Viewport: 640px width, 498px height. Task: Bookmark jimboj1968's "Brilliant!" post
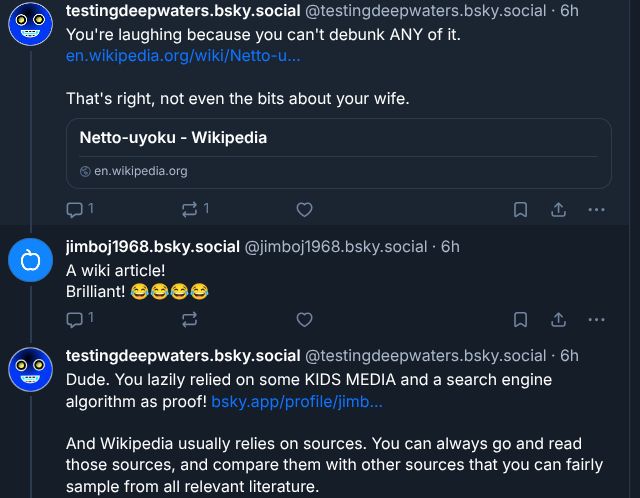tap(520, 319)
